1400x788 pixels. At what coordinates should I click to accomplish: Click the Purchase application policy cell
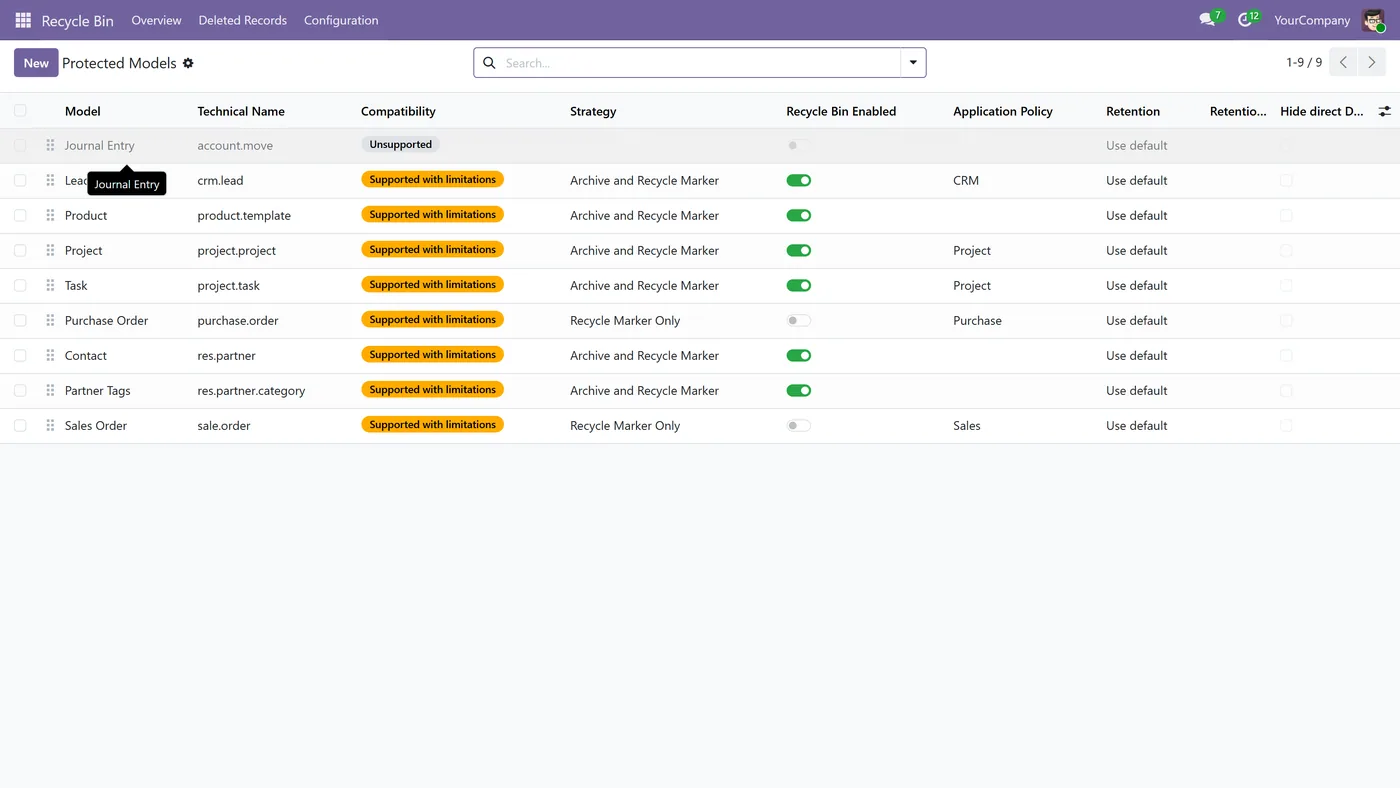coord(977,320)
